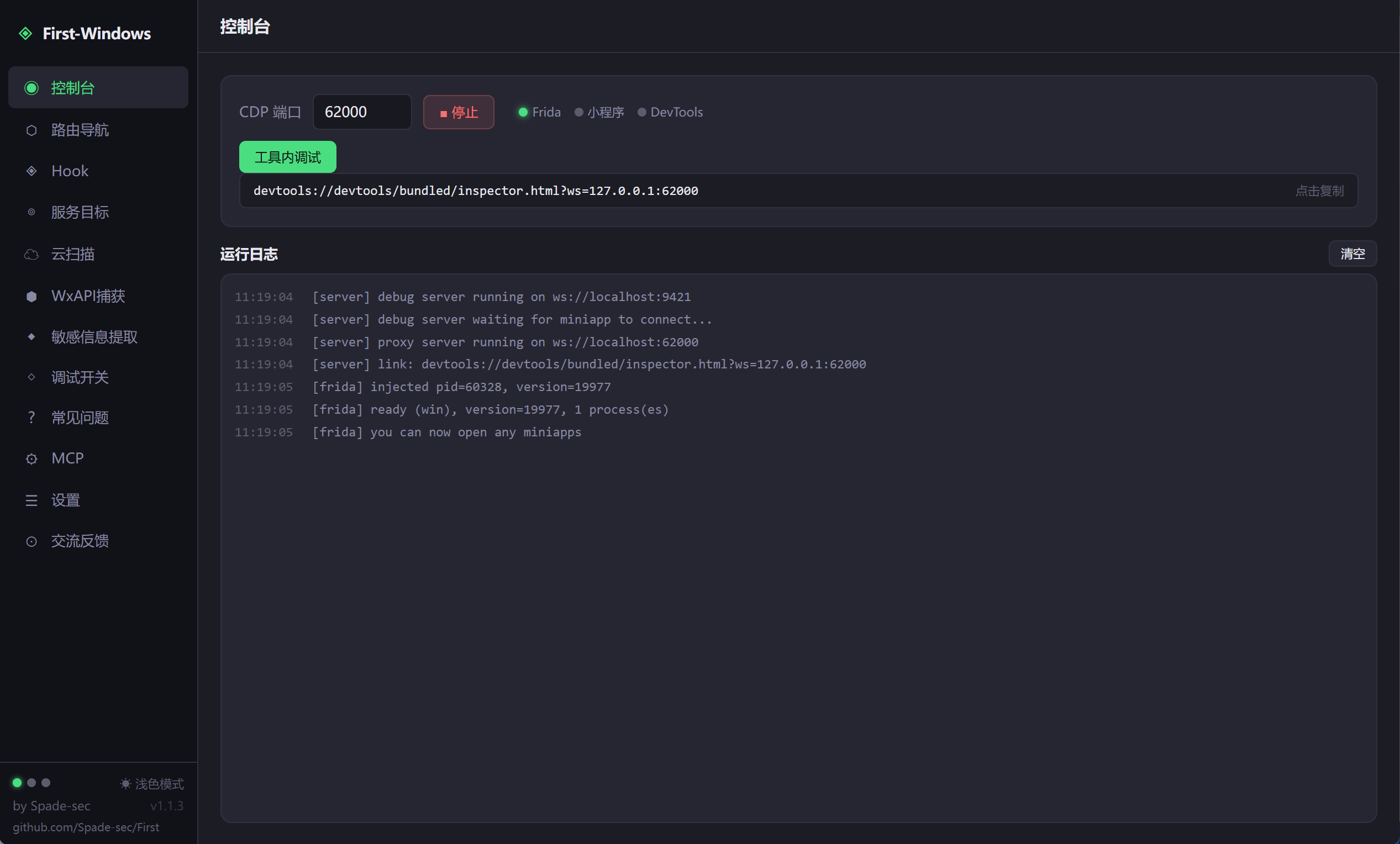Click log line '[frida] ready (win), version=19977'
The height and width of the screenshot is (844, 1400).
point(491,409)
